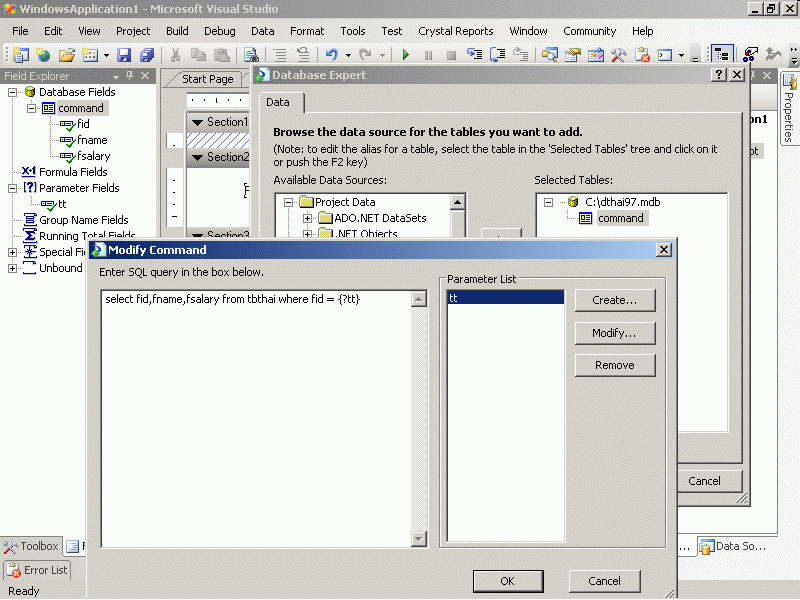This screenshot has height=600, width=800.
Task: Expand the ADO.NET DataSets node
Action: pyautogui.click(x=308, y=218)
